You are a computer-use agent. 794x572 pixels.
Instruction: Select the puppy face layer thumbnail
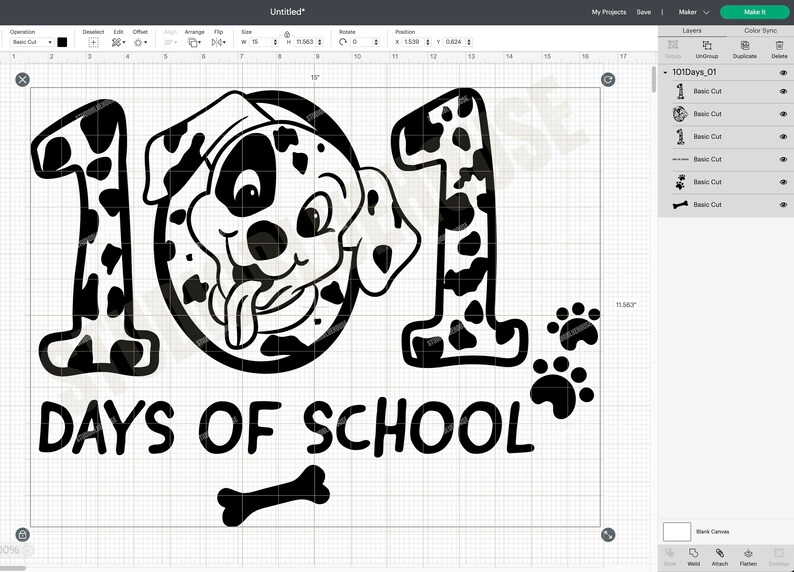[x=680, y=114]
